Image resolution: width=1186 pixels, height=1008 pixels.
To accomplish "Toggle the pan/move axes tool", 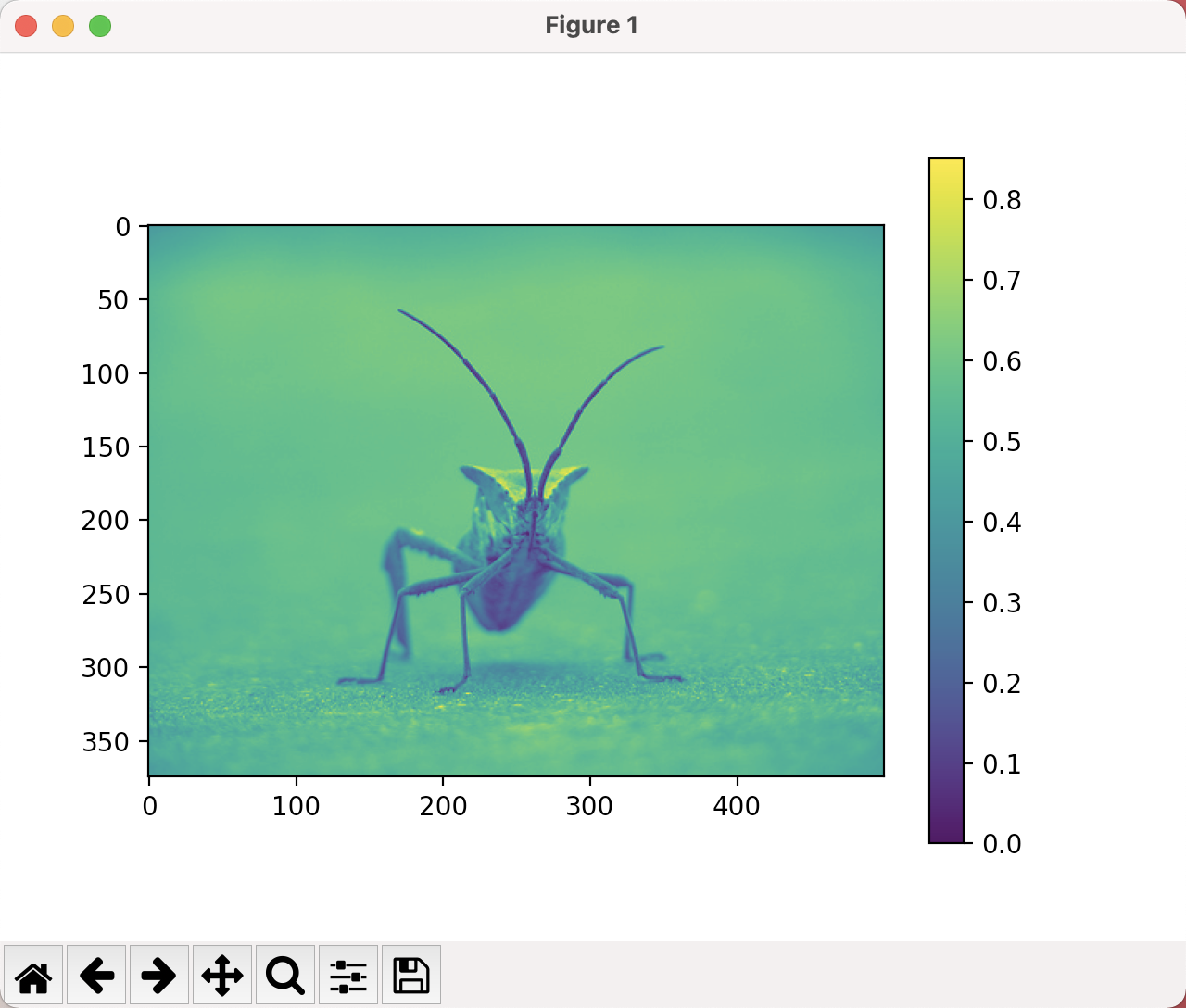I will (222, 975).
